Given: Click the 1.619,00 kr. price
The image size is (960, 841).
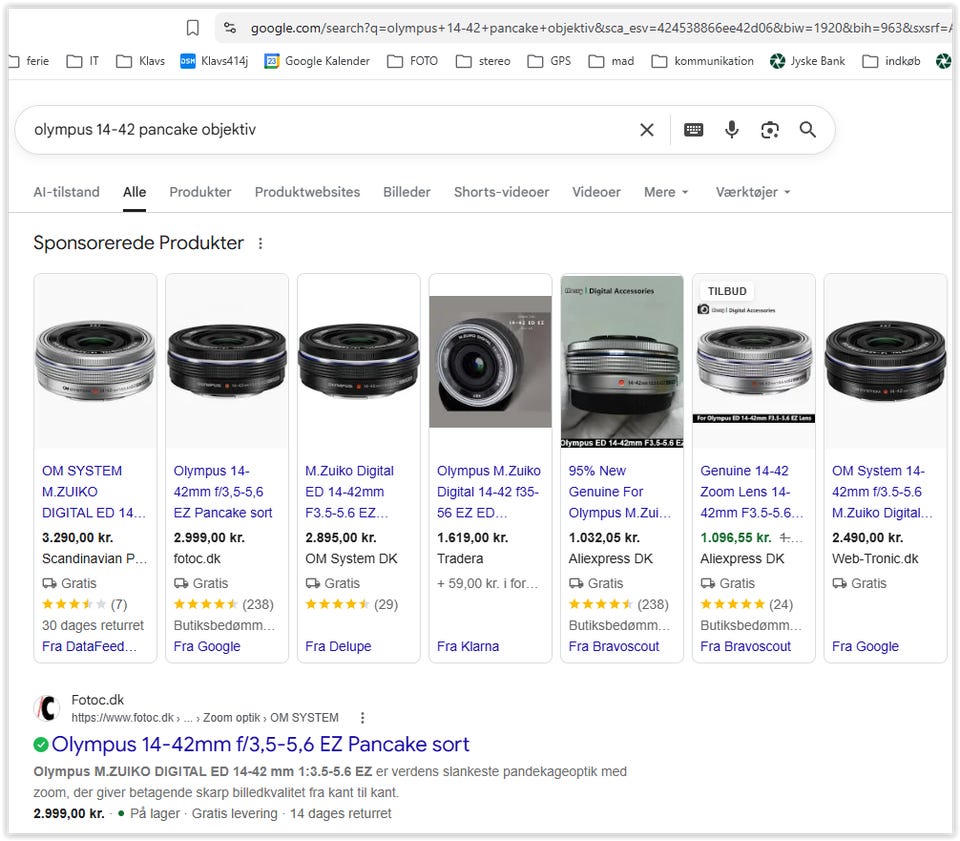Looking at the screenshot, I should [x=472, y=538].
